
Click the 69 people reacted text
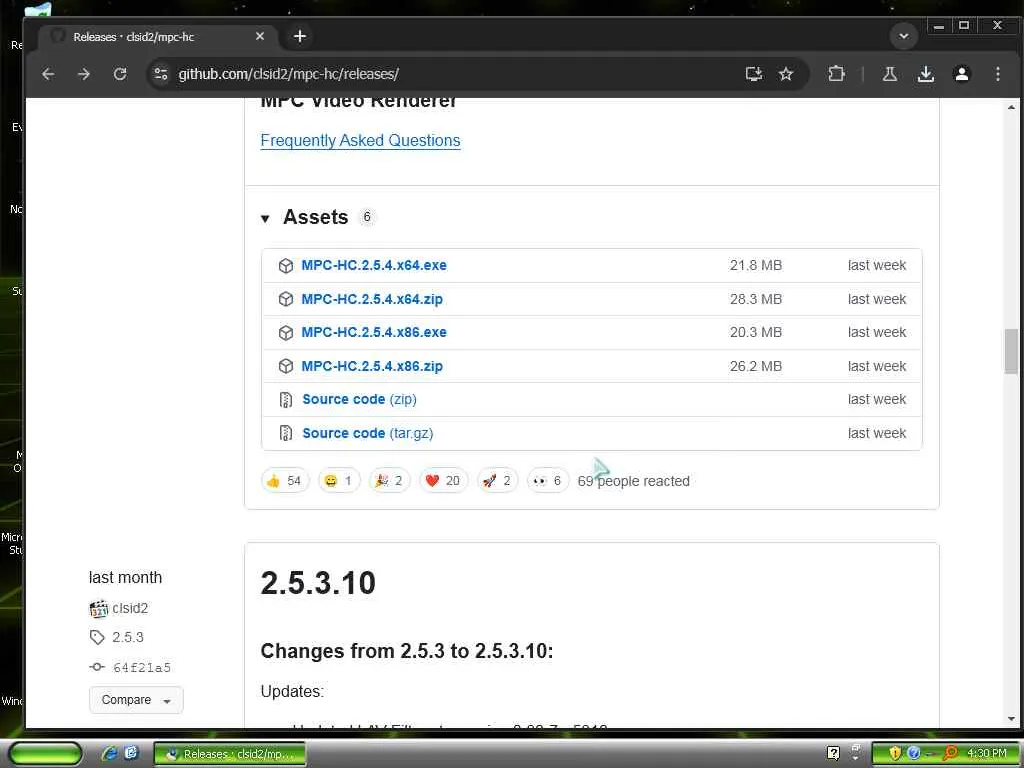(x=633, y=481)
